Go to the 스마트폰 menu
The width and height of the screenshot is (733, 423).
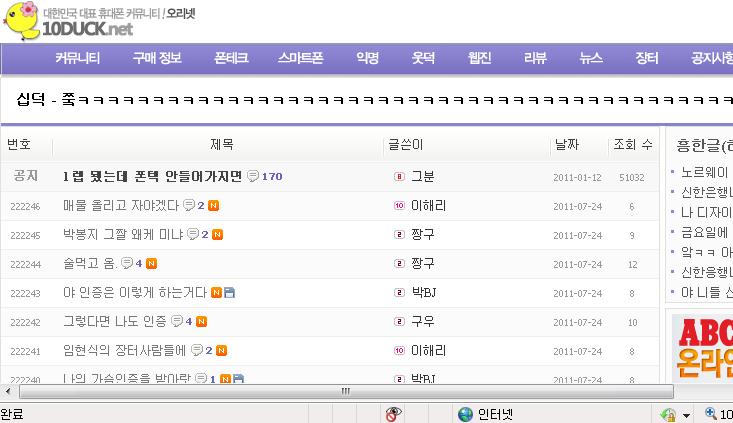301,58
